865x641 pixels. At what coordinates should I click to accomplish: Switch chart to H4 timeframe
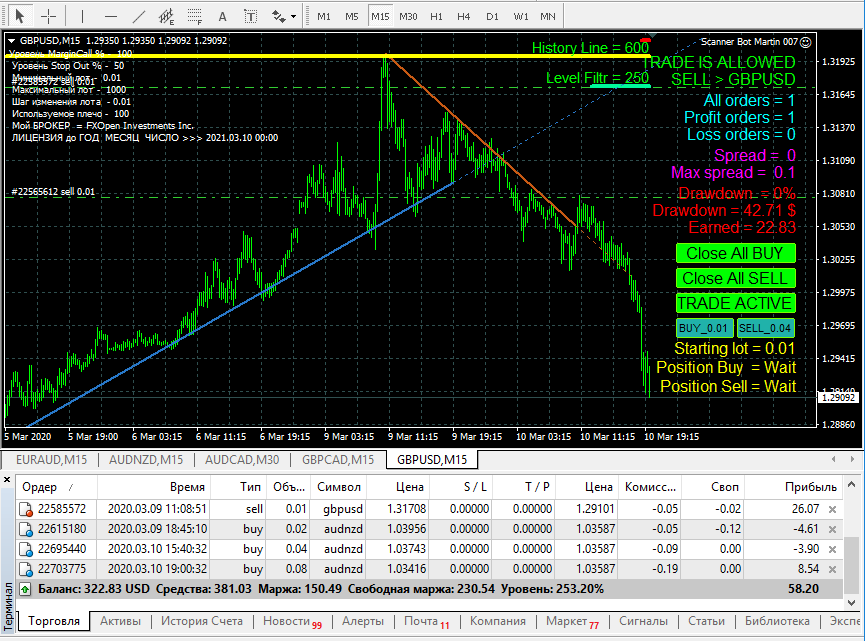point(463,17)
